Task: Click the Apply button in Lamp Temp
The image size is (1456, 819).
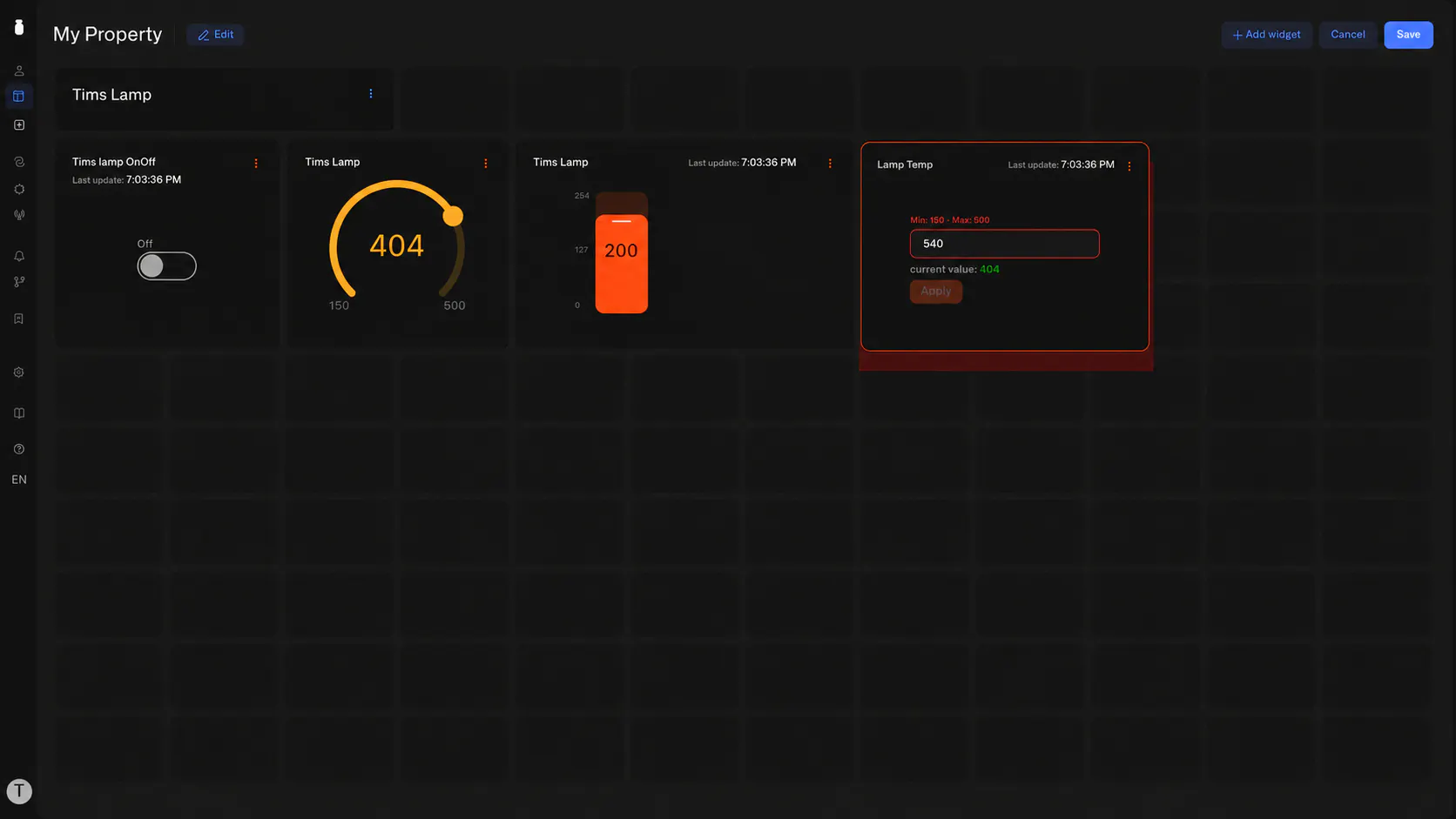Action: click(x=936, y=292)
